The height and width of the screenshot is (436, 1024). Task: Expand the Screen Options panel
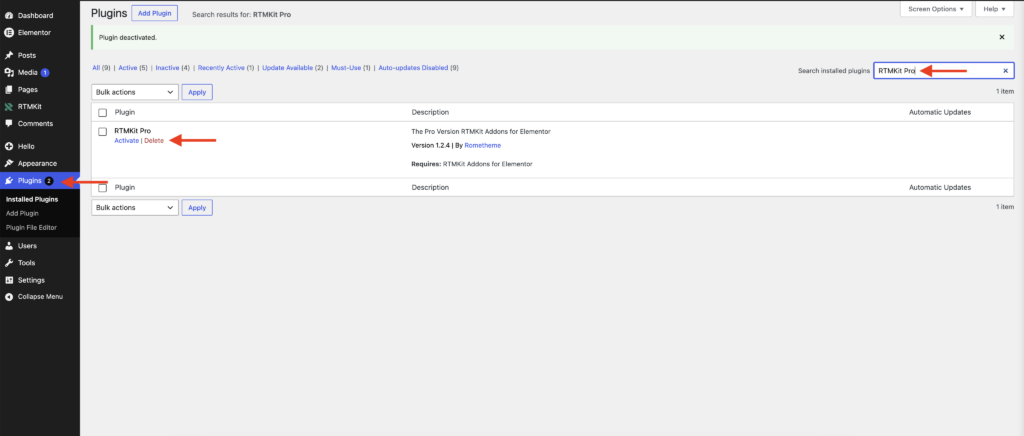tap(936, 9)
